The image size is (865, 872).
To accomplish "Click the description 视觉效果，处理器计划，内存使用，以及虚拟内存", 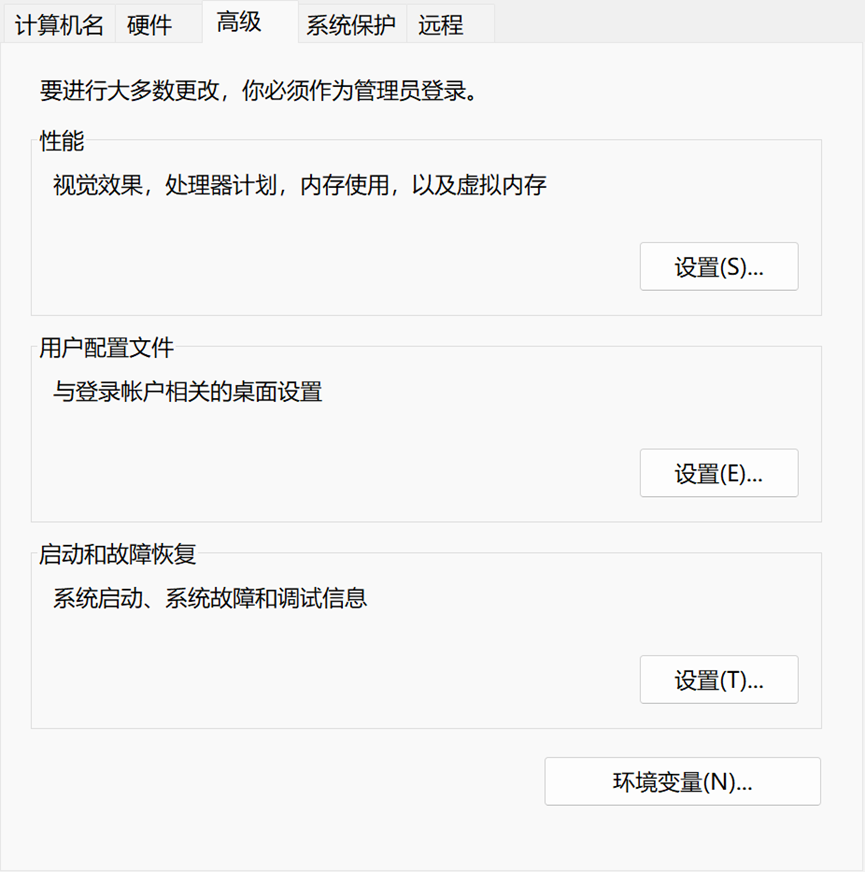I will 299,185.
